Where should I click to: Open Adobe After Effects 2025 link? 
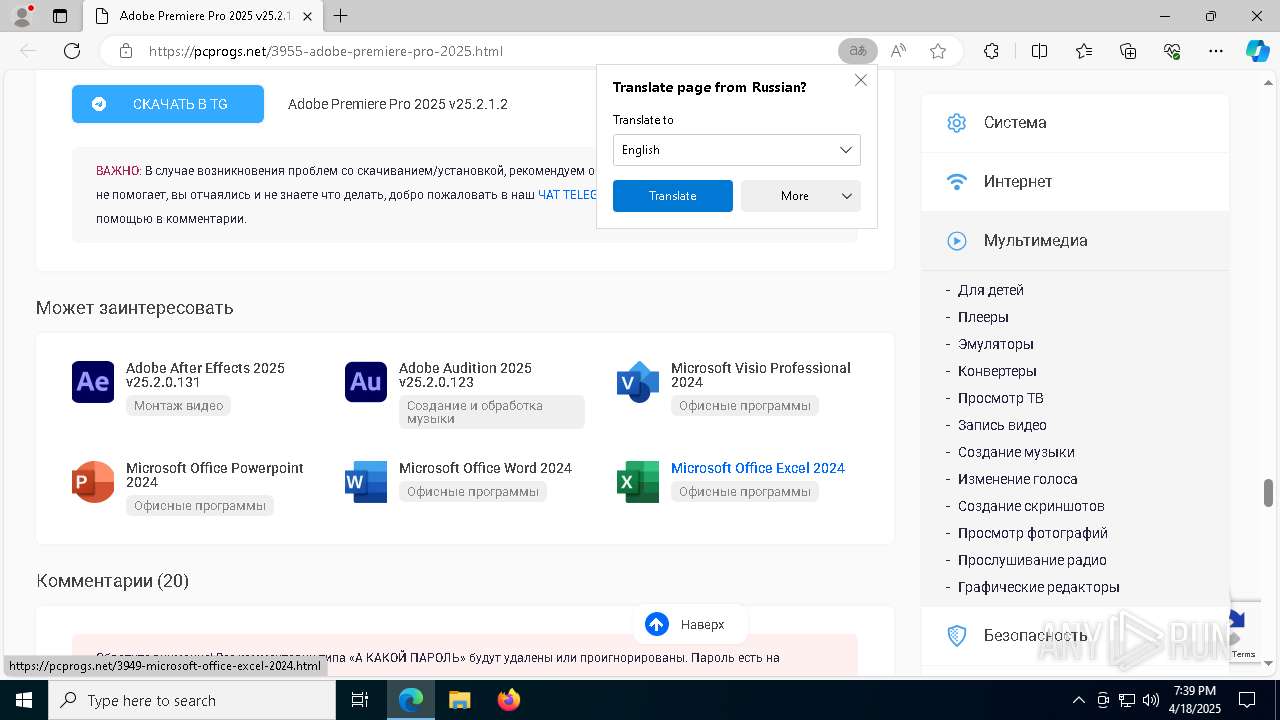(205, 375)
